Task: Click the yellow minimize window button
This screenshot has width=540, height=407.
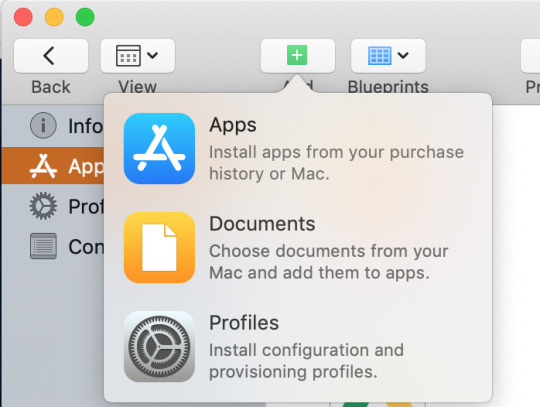Action: [54, 17]
